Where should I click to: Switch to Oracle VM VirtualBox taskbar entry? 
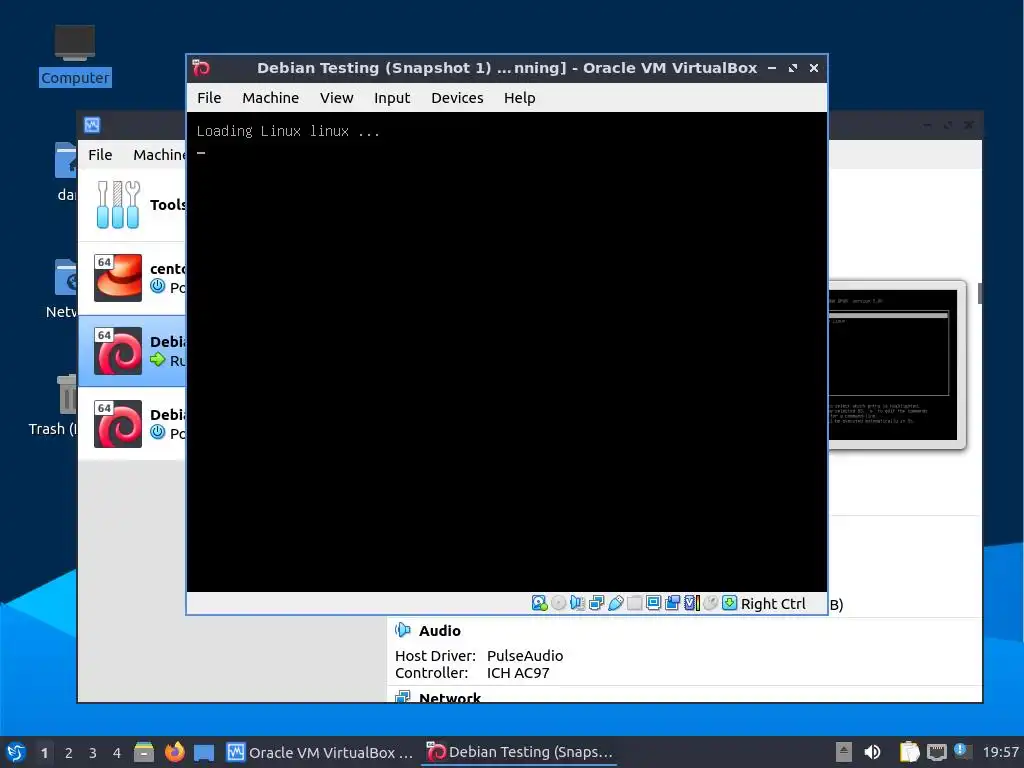pyautogui.click(x=320, y=752)
